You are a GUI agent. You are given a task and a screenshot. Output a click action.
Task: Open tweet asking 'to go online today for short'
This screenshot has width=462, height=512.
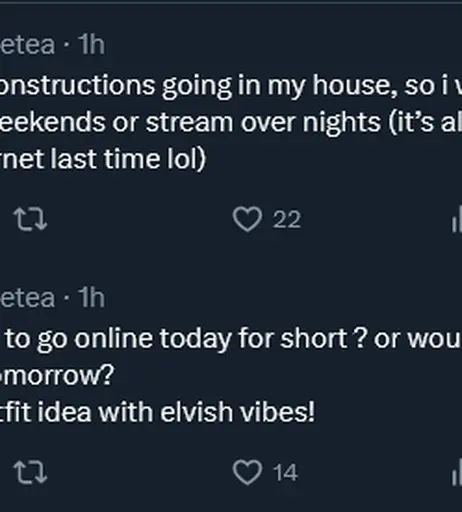[x=231, y=339]
